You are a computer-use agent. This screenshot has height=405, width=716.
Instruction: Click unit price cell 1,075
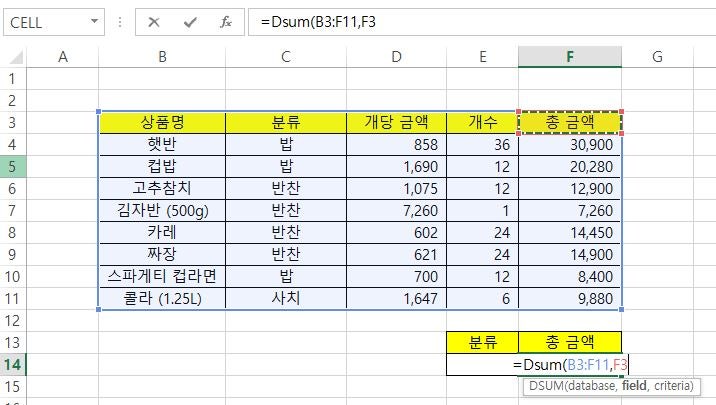click(x=396, y=189)
